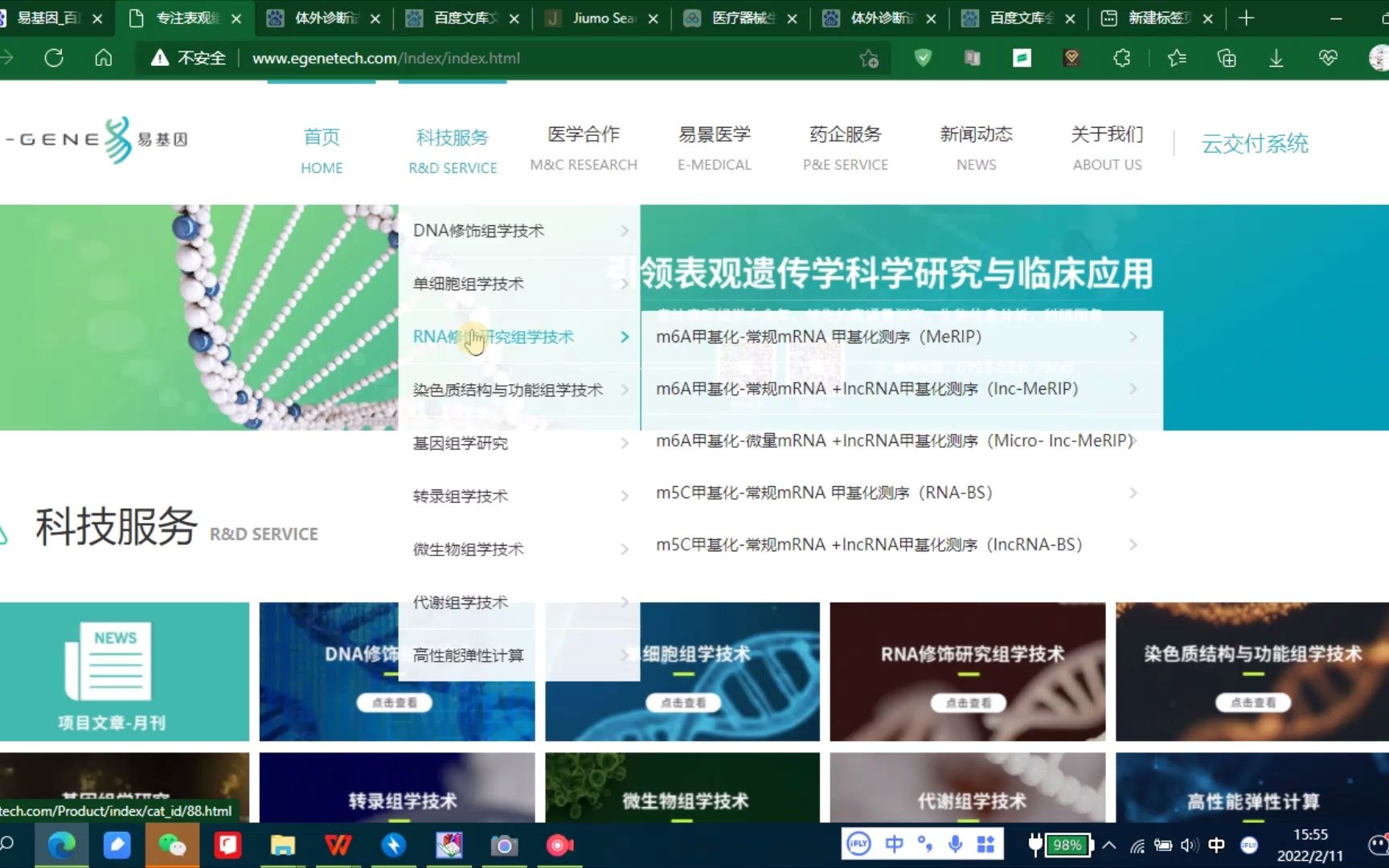The width and height of the screenshot is (1389, 868).
Task: Expand the 转录组学技术 submenu arrow
Action: (x=625, y=496)
